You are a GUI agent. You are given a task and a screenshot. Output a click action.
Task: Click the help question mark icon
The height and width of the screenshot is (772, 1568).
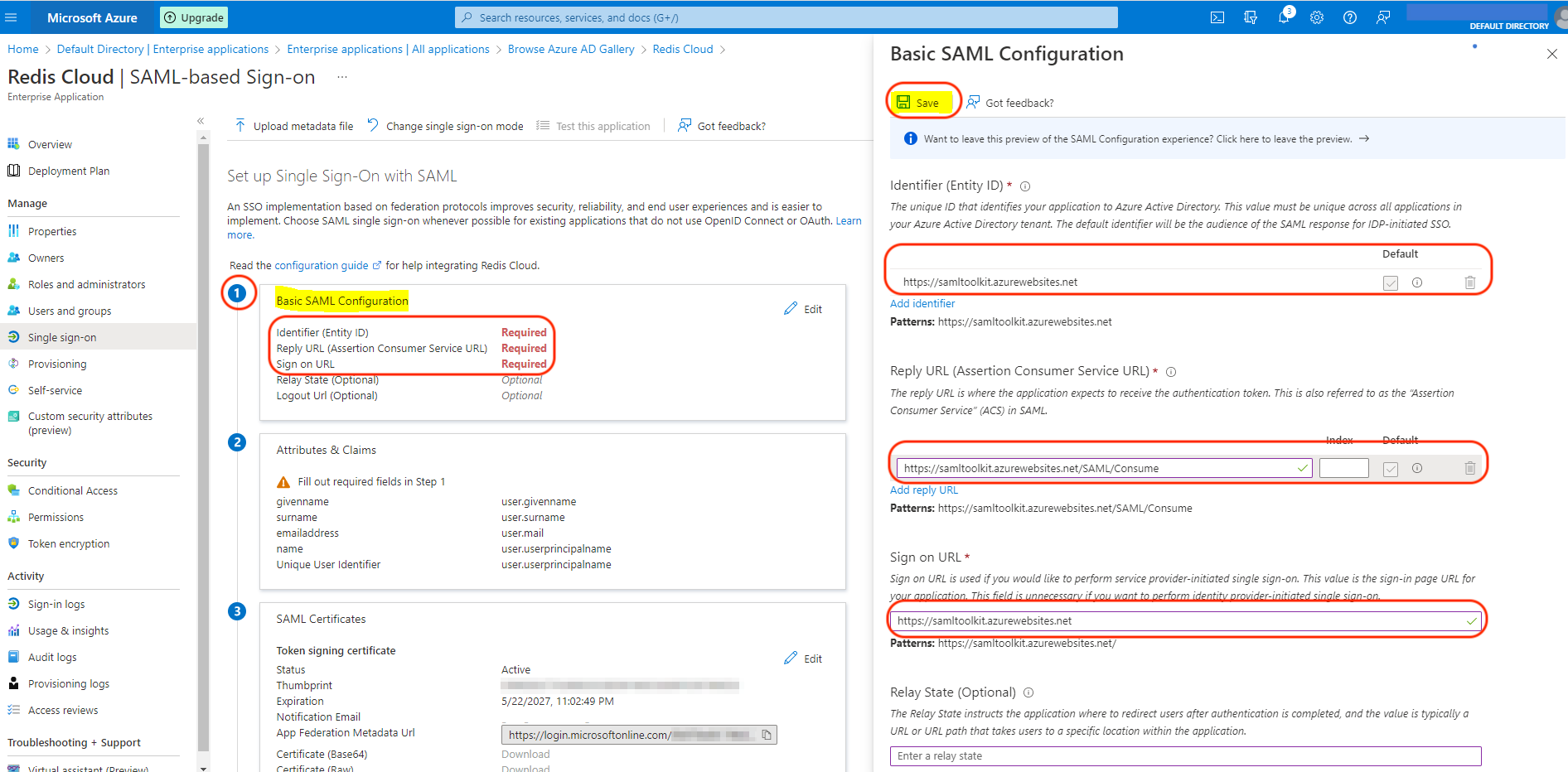point(1350,17)
